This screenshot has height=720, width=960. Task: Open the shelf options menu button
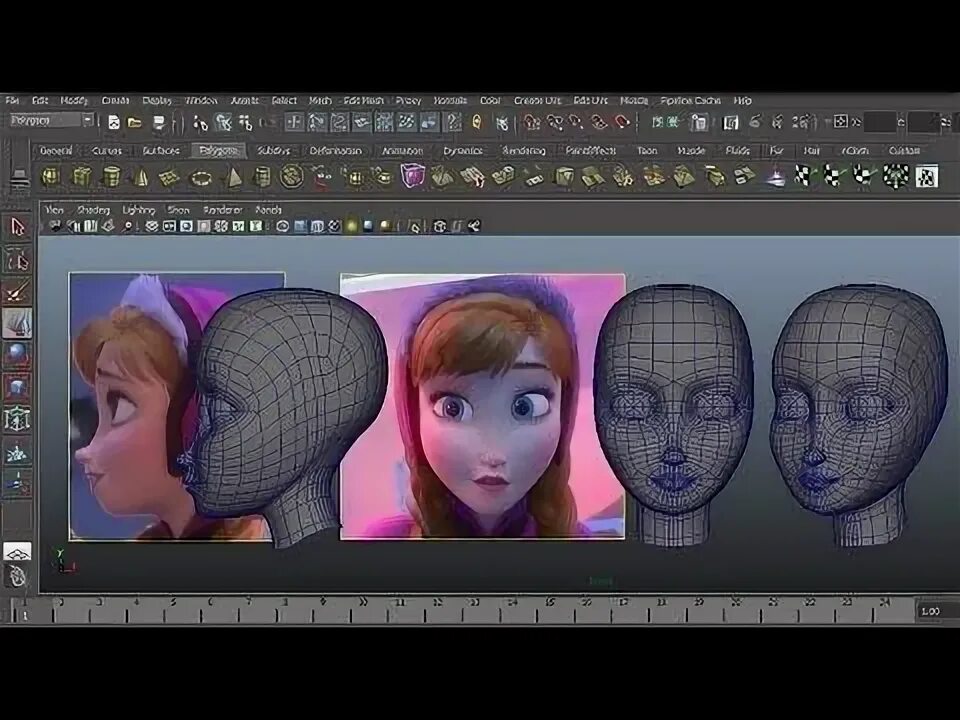(x=19, y=178)
